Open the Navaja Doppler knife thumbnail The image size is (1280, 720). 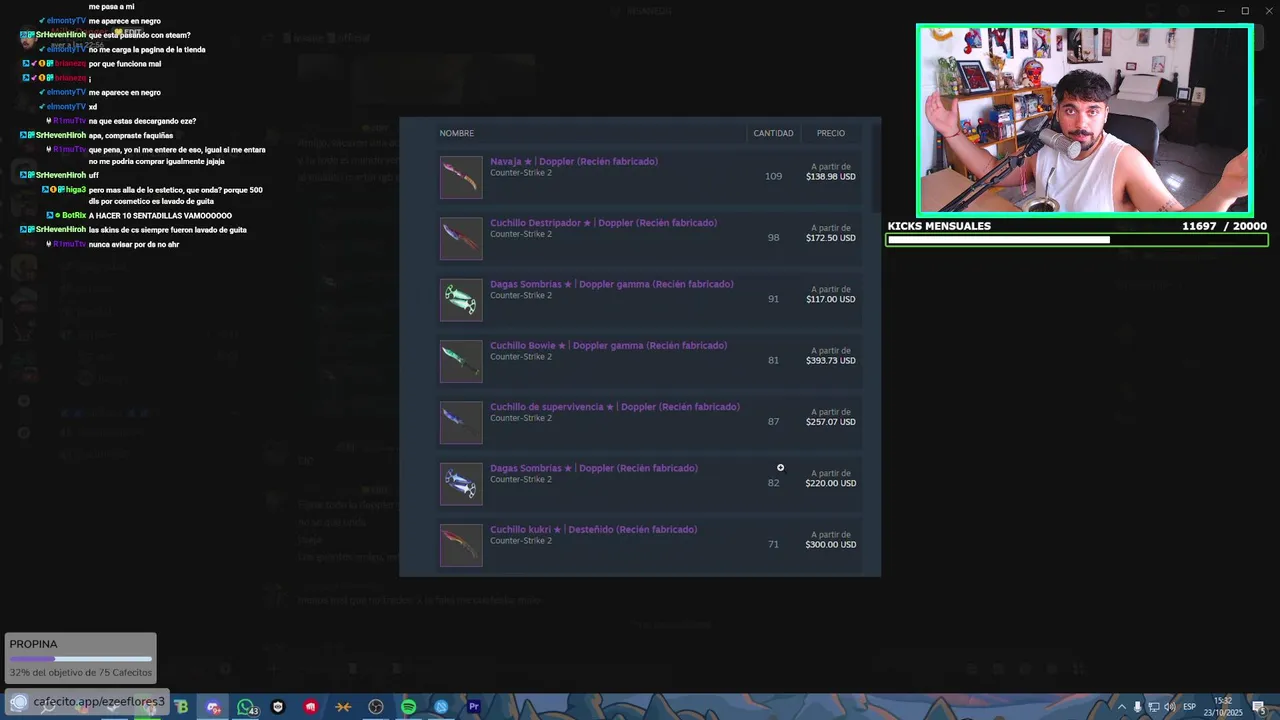(461, 177)
